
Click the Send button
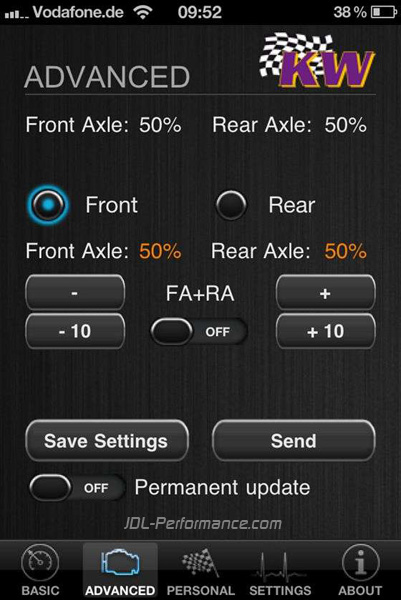tap(294, 441)
